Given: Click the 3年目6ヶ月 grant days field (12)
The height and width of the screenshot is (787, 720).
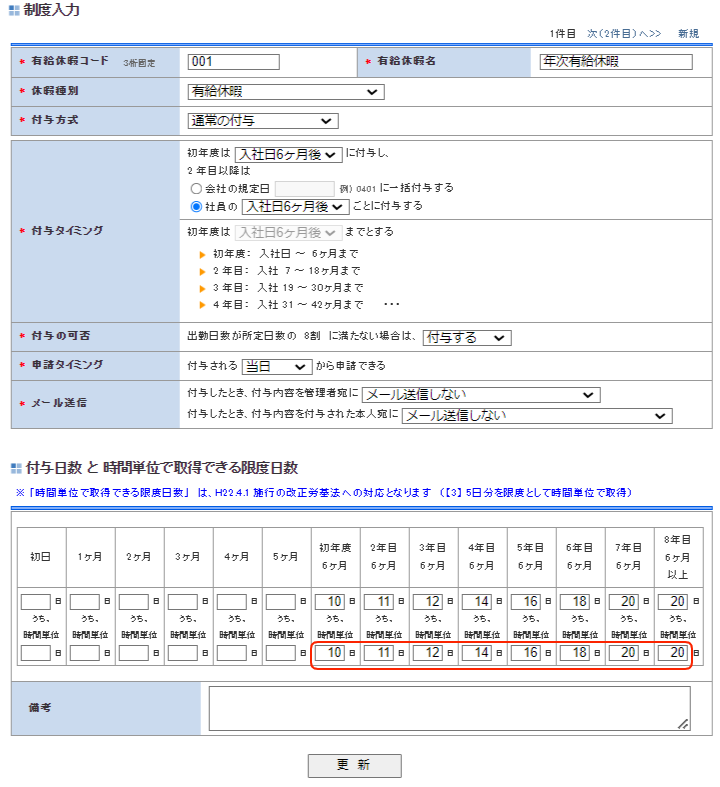Looking at the screenshot, I should pos(427,601).
